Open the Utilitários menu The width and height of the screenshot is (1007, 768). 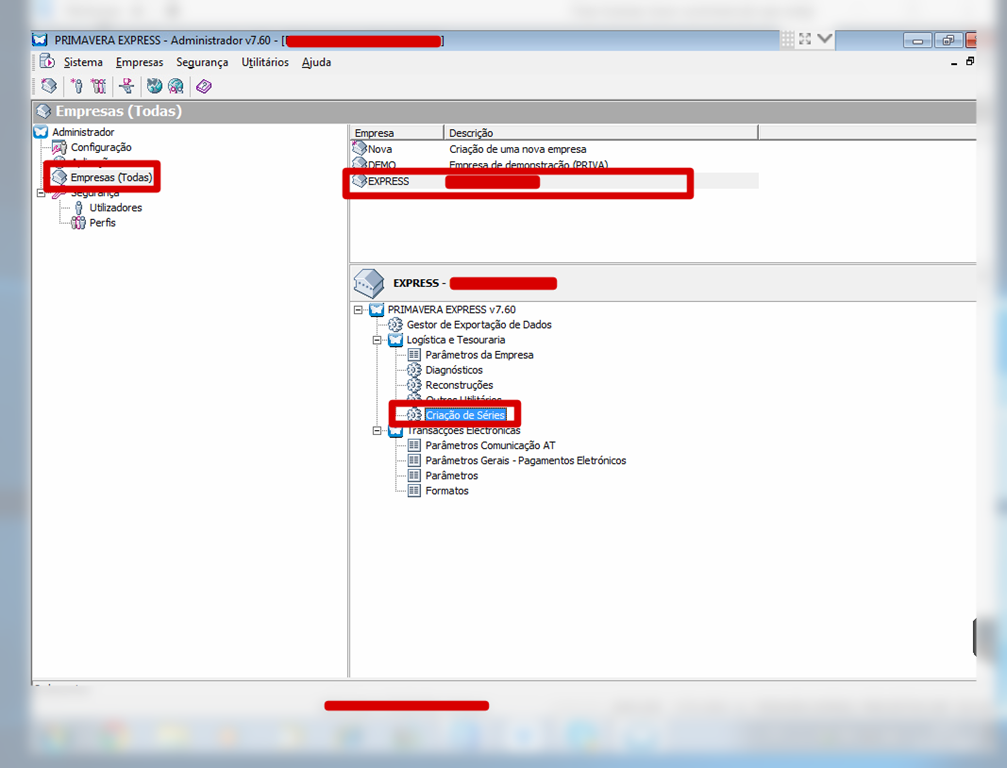click(x=265, y=62)
